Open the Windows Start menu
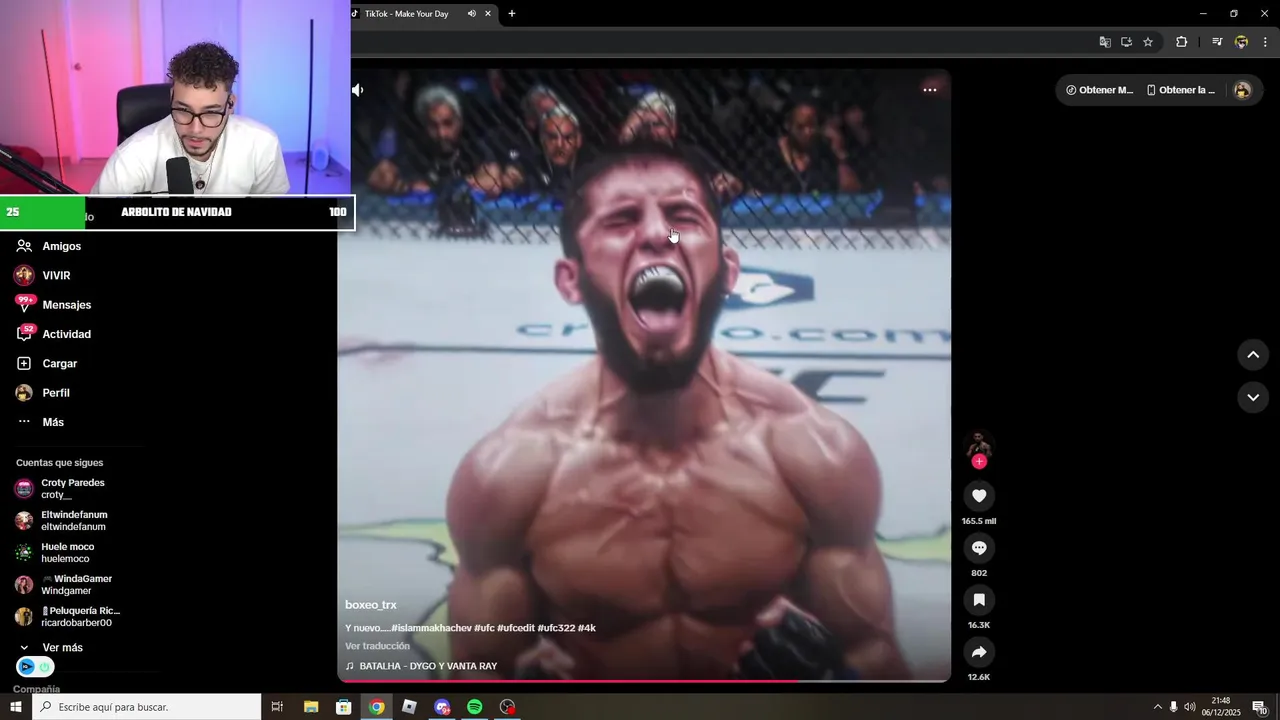 click(16, 707)
